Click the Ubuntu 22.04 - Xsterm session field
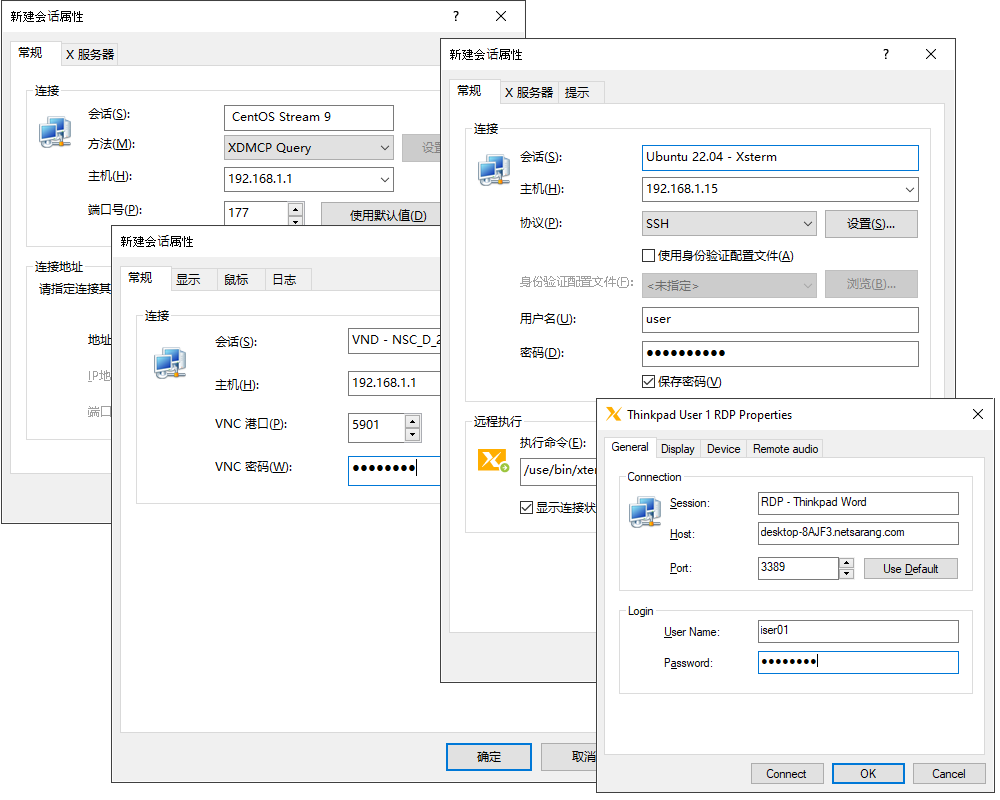Image resolution: width=1000 pixels, height=800 pixels. click(x=780, y=158)
